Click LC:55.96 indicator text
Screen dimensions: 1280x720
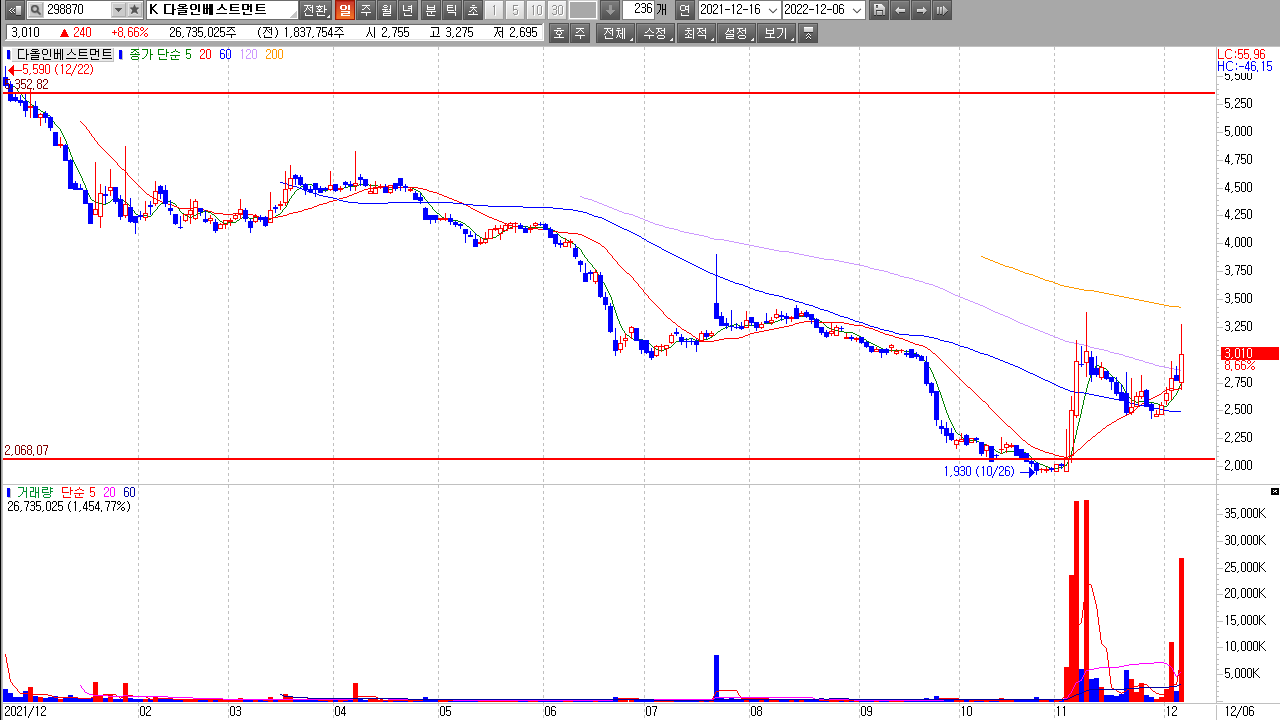[1241, 54]
